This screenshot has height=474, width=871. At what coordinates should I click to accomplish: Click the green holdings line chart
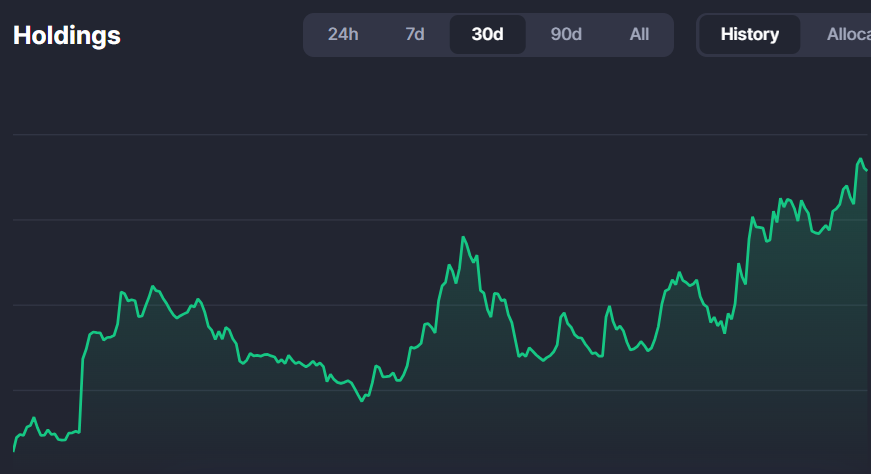(x=440, y=305)
